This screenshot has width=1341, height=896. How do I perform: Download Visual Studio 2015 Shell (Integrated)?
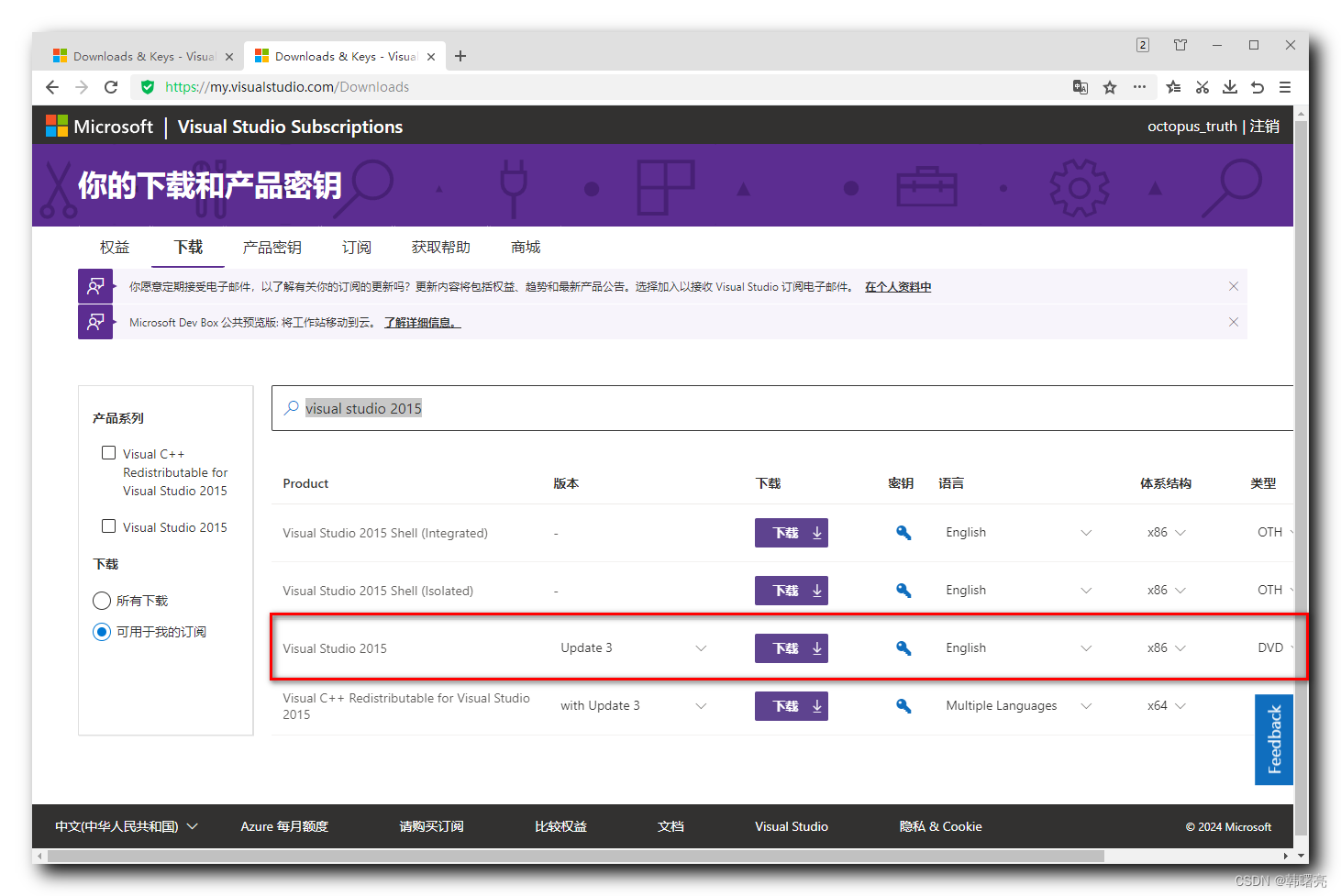coord(792,533)
